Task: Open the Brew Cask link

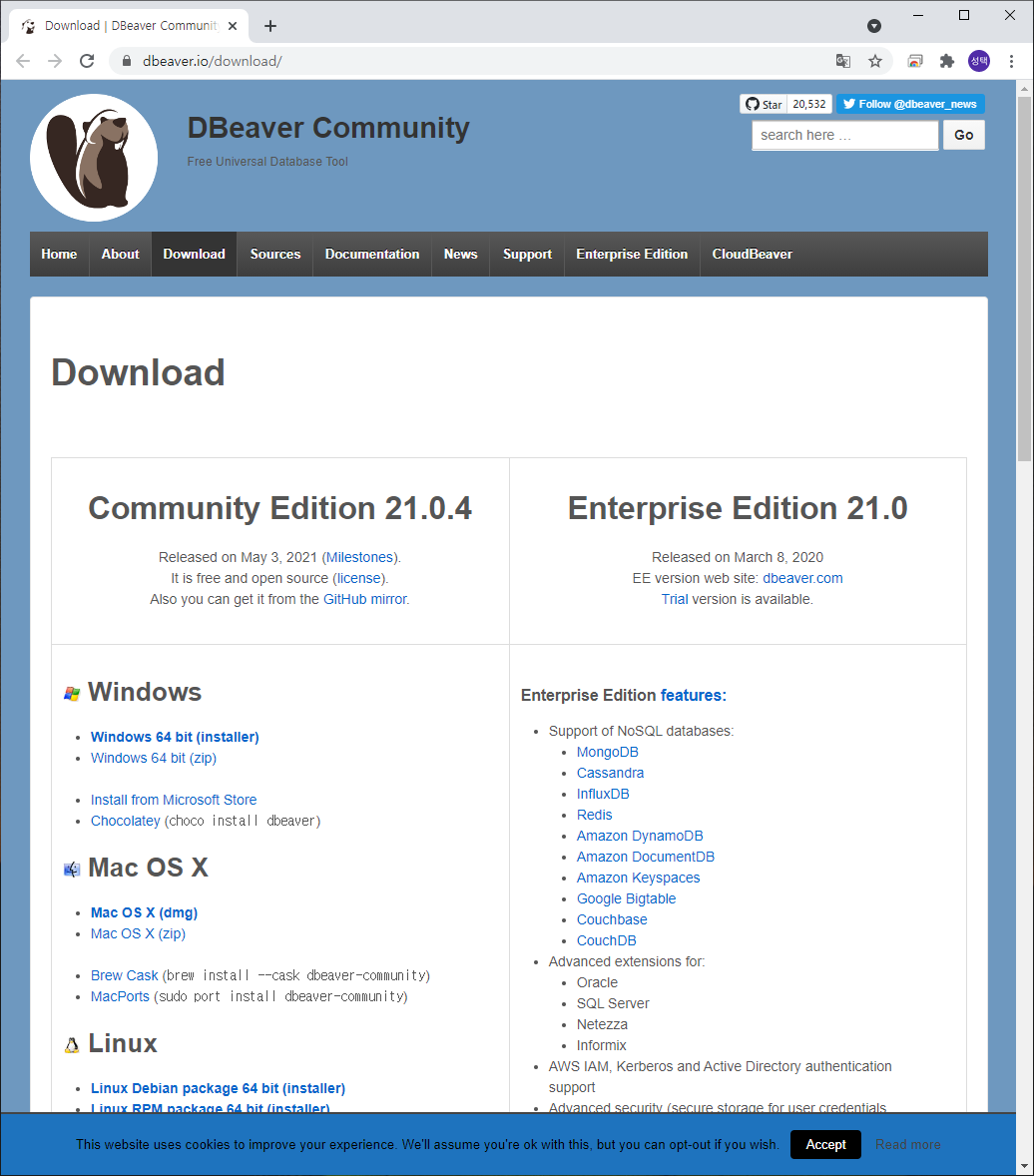Action: 125,975
